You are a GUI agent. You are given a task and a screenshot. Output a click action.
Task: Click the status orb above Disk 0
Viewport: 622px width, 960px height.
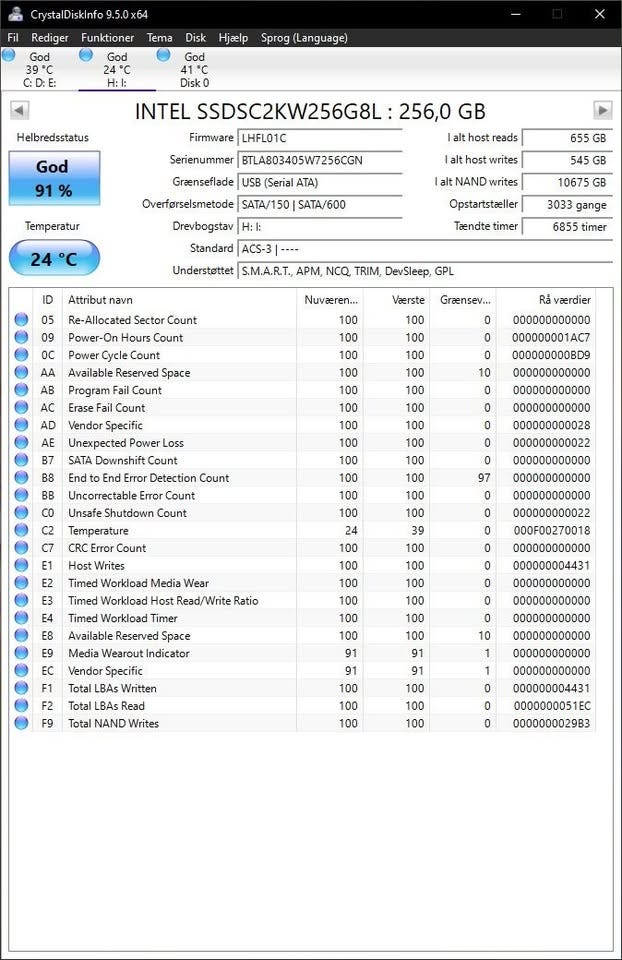pos(163,55)
